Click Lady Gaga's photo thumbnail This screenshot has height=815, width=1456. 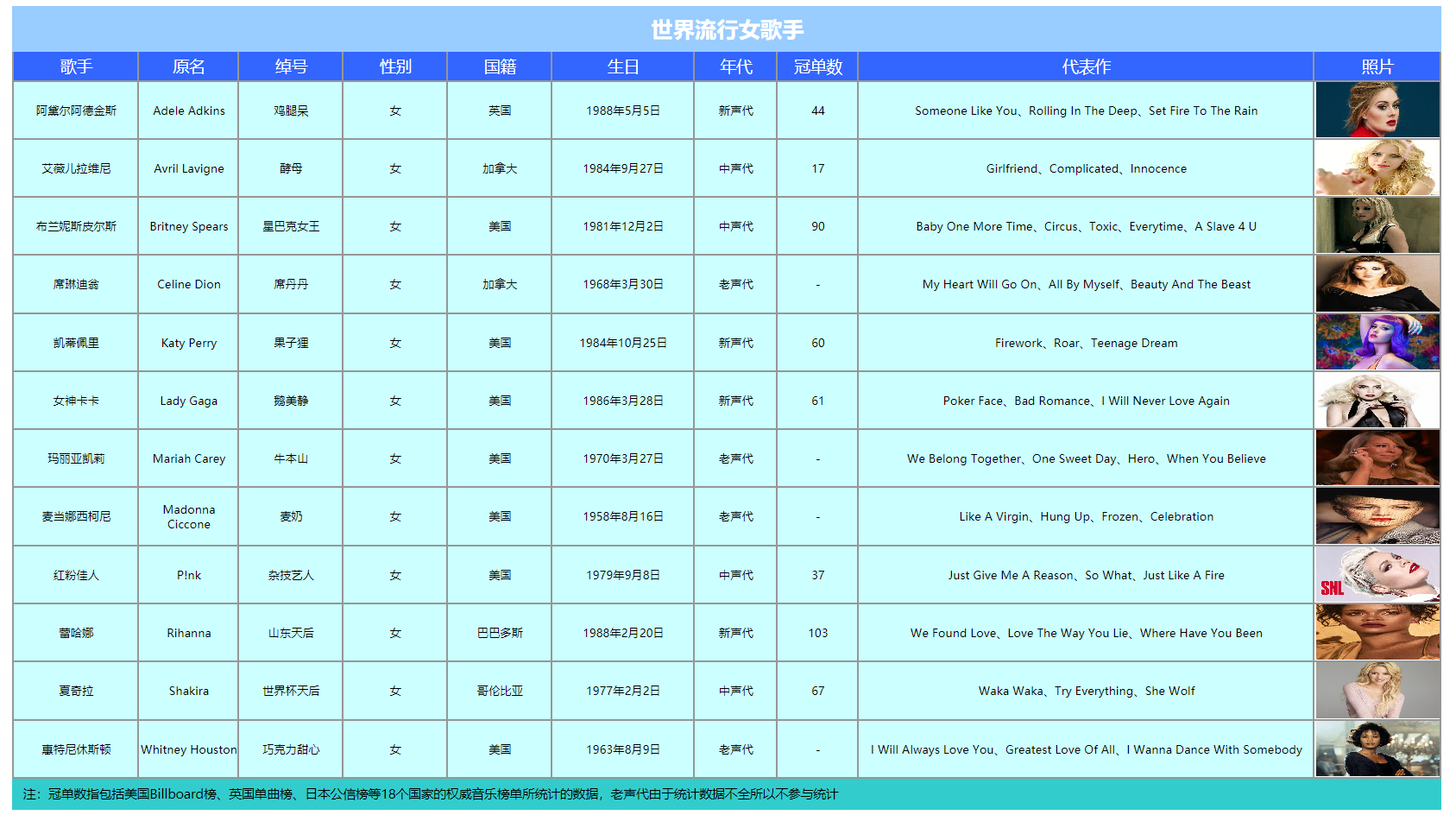(x=1377, y=400)
